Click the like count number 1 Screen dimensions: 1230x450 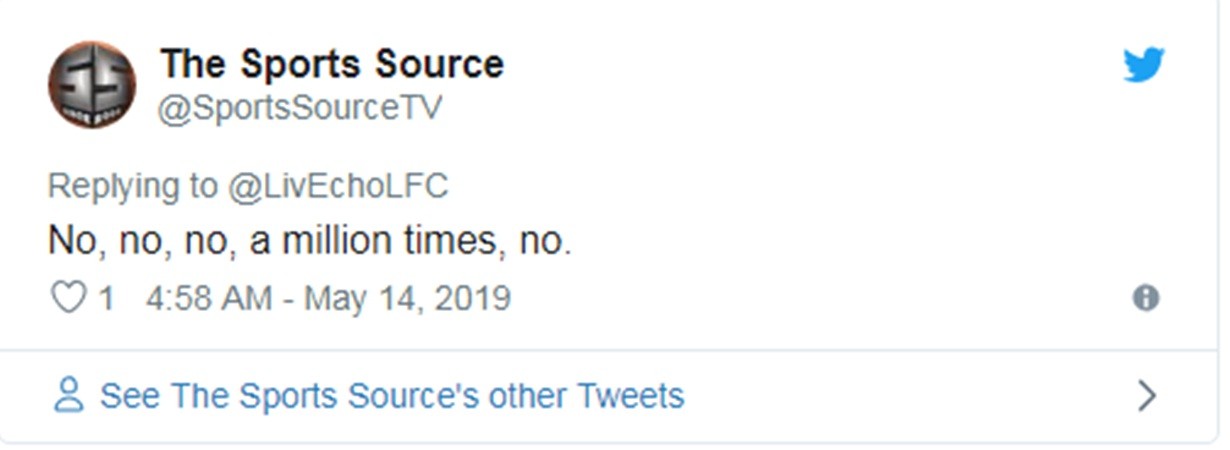(x=105, y=298)
